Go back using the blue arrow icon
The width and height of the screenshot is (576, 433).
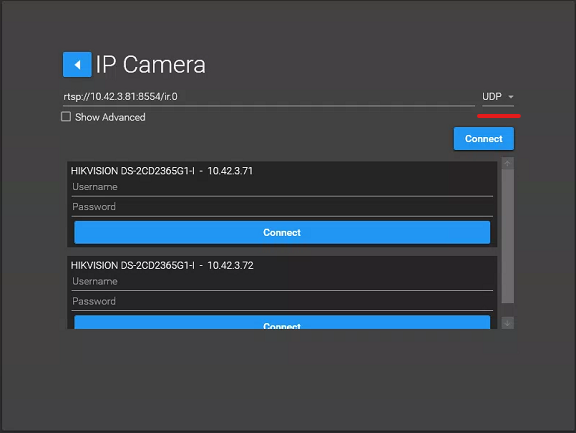[77, 65]
